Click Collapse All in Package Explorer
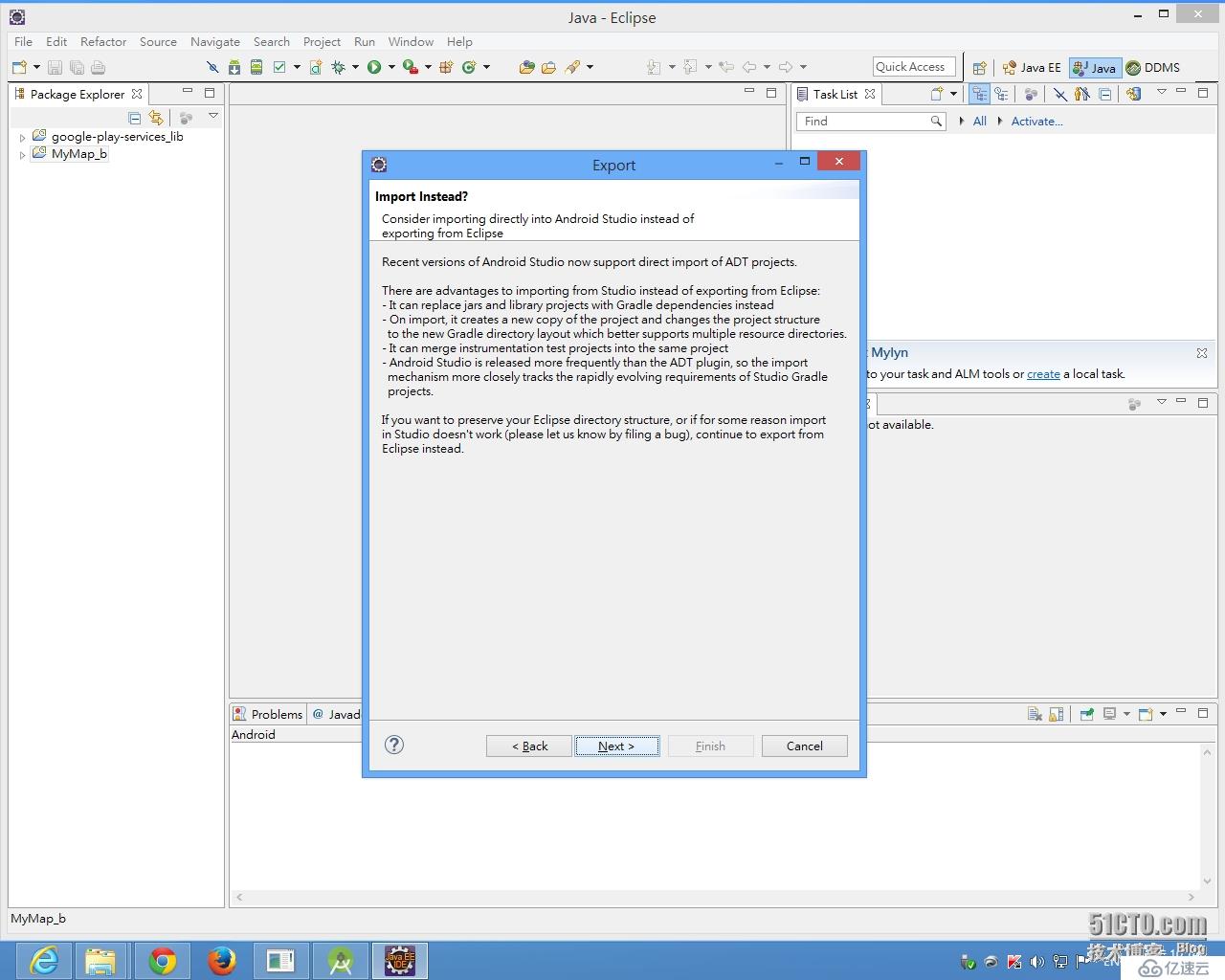This screenshot has width=1225, height=980. tap(135, 118)
